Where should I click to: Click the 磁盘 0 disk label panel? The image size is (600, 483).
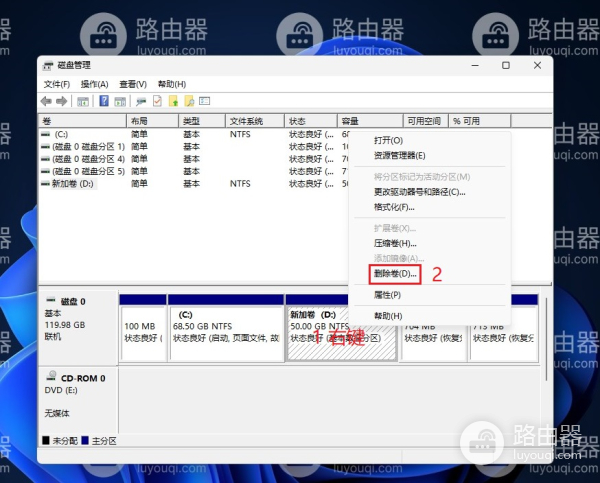pyautogui.click(x=78, y=327)
